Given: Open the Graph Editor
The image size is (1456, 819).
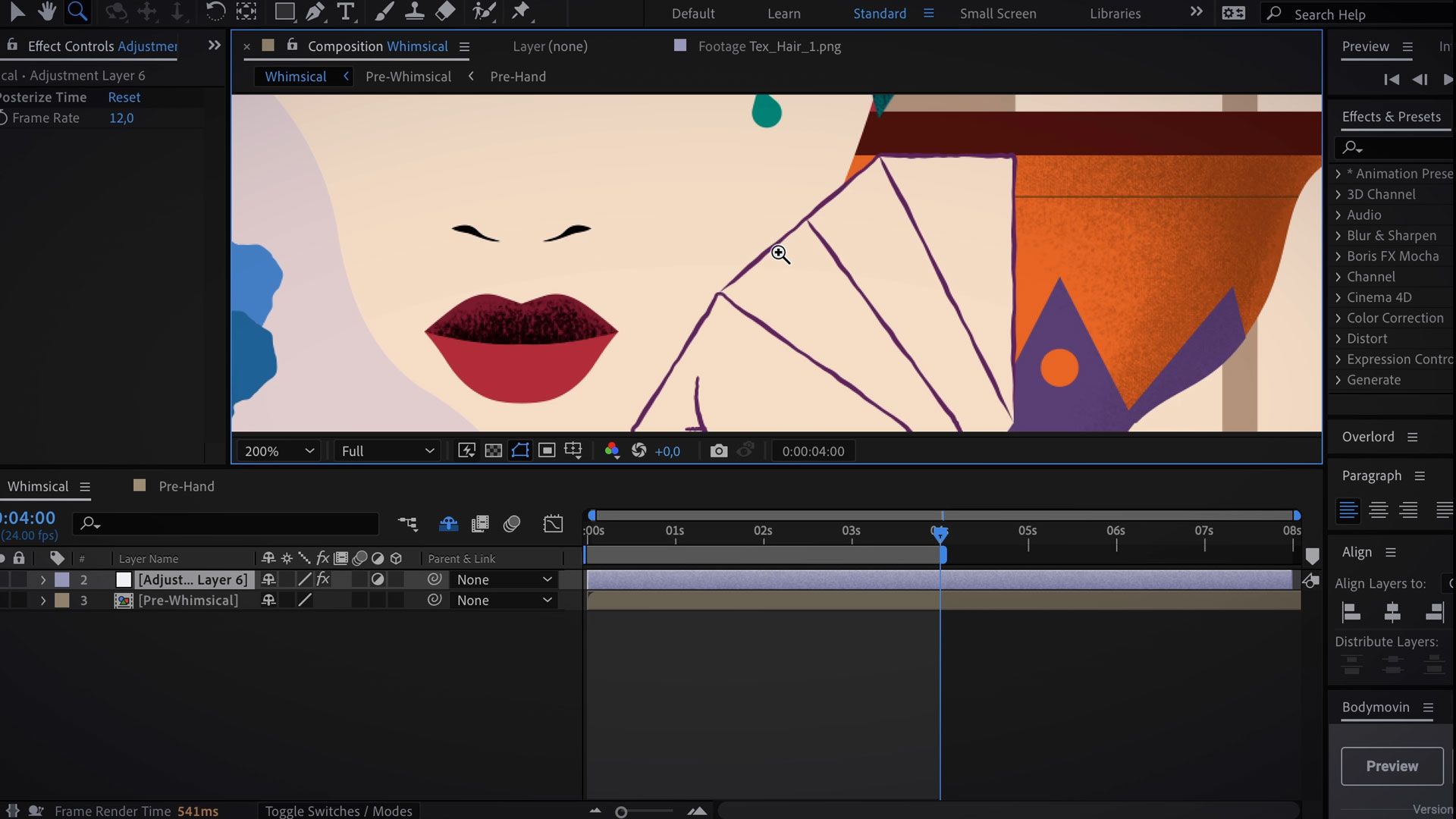Looking at the screenshot, I should click(x=553, y=524).
